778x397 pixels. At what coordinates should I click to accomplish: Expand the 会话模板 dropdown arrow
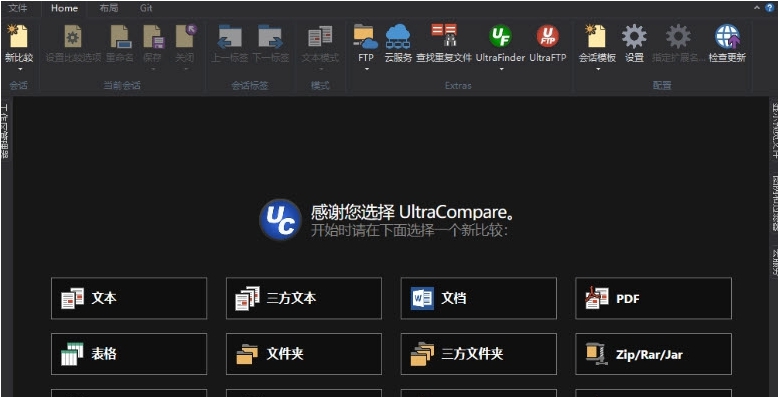click(x=597, y=69)
